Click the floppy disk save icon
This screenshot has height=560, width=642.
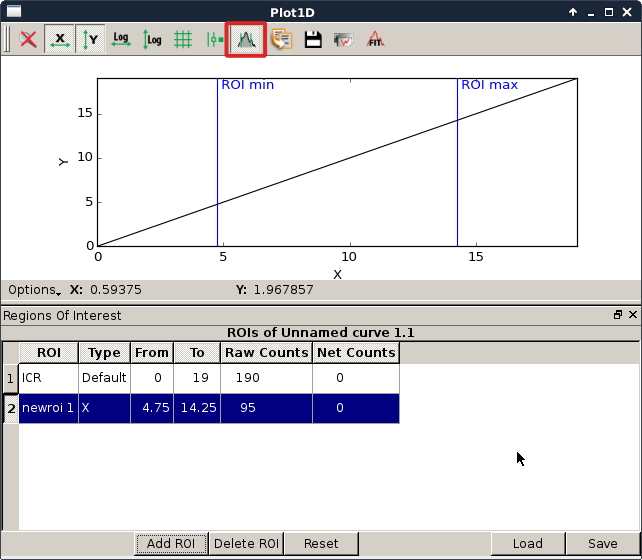(x=312, y=40)
